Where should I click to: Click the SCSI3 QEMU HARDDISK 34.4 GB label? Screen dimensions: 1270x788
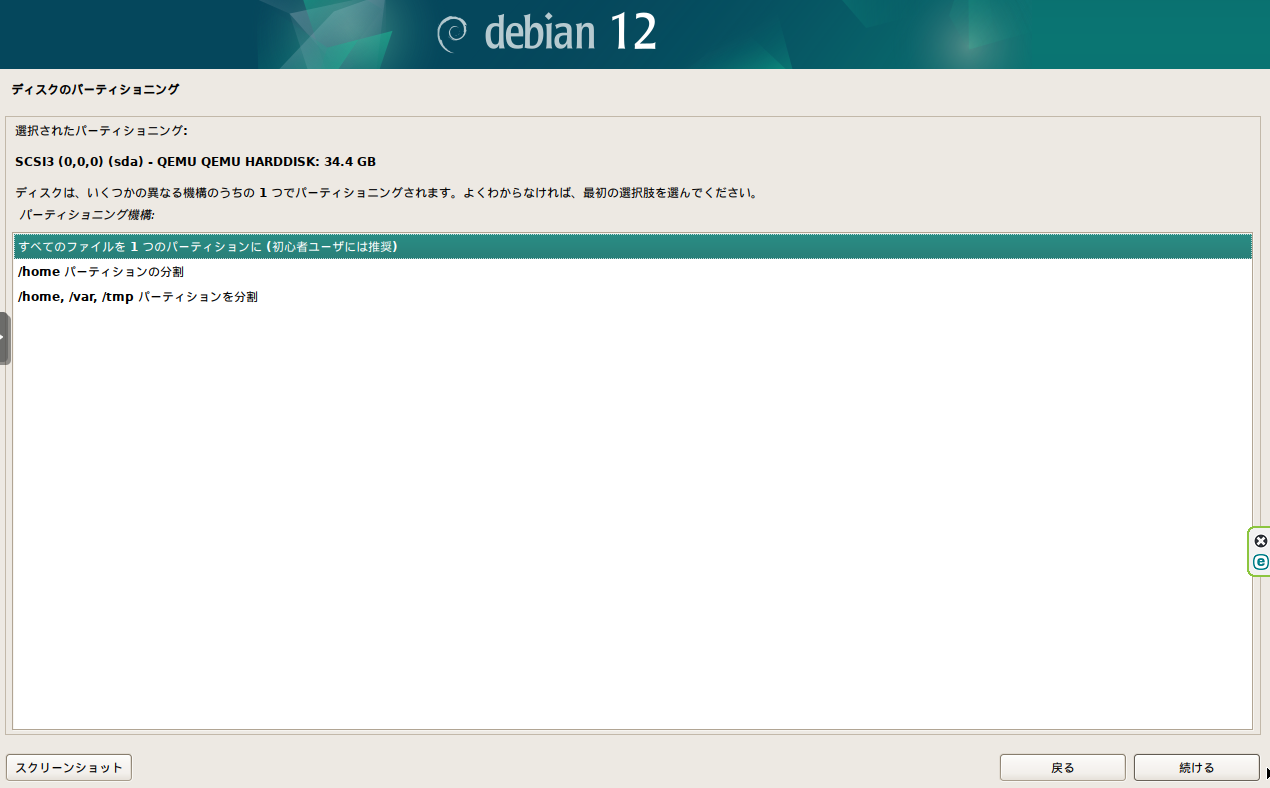coord(195,162)
